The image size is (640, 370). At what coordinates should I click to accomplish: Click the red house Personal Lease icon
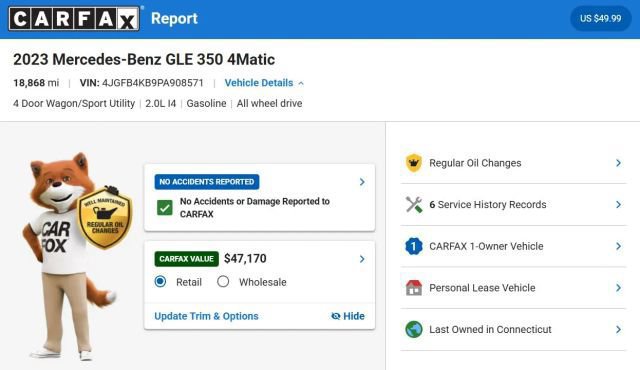[413, 288]
